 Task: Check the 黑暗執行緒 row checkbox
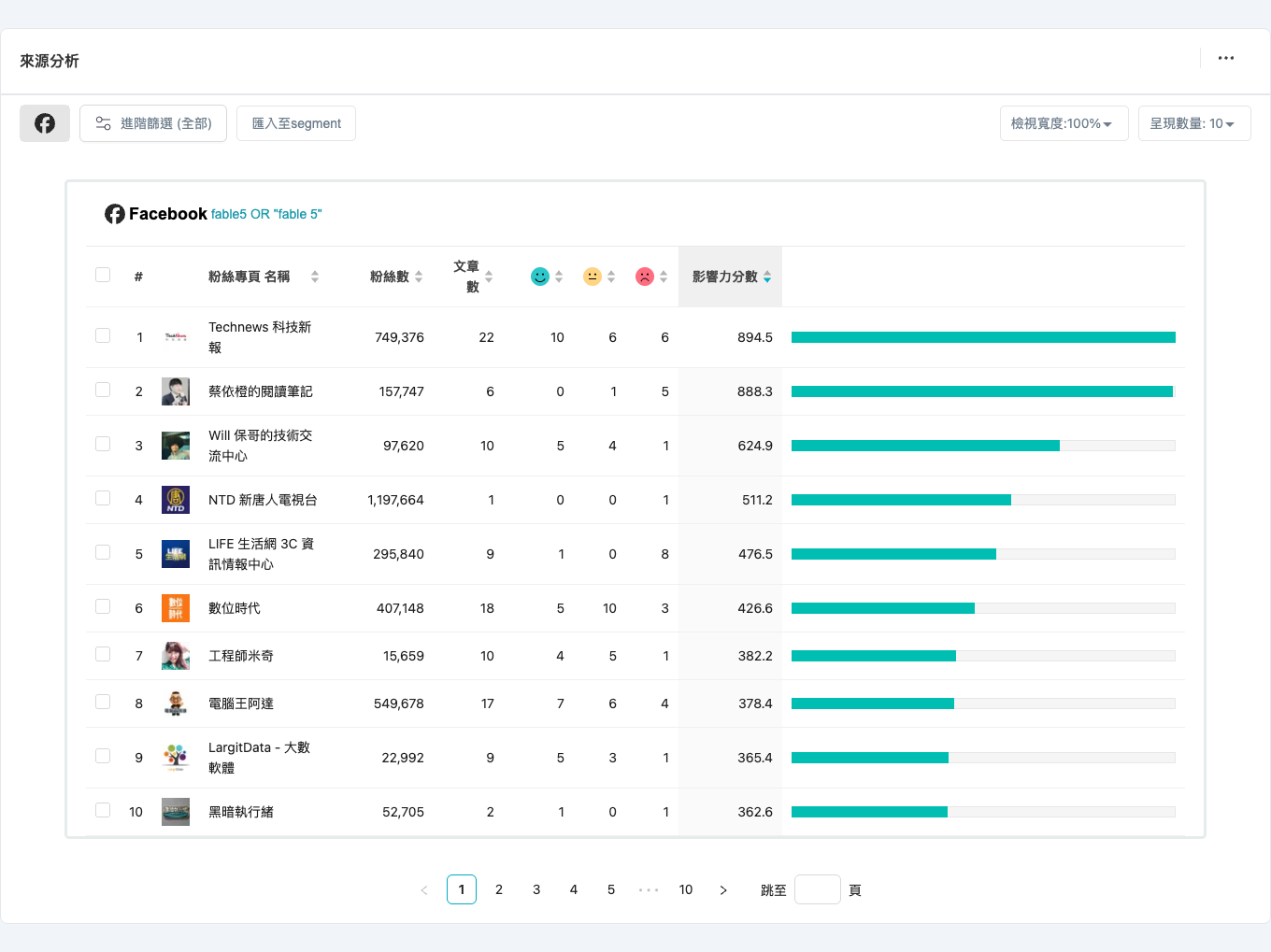103,810
